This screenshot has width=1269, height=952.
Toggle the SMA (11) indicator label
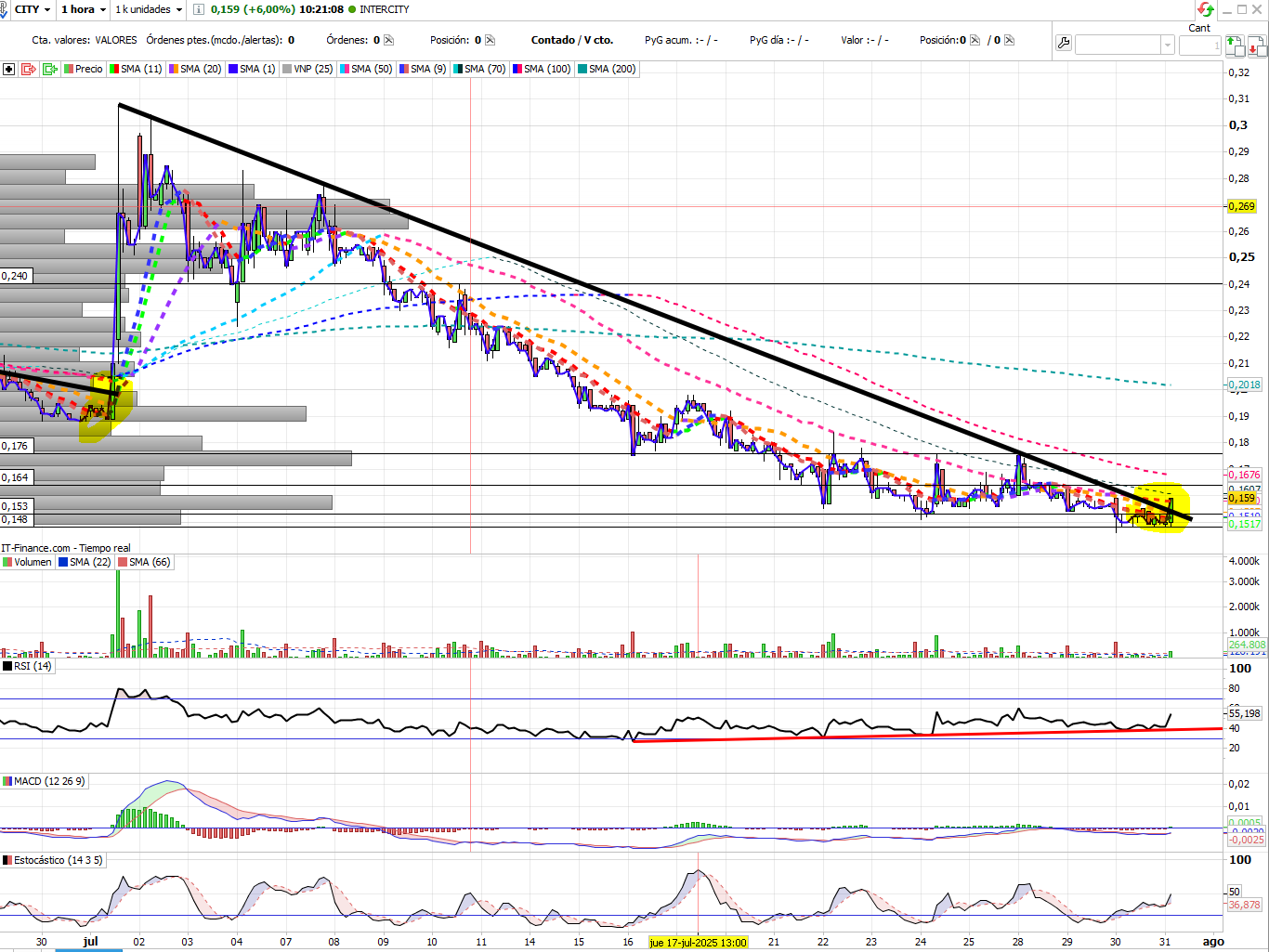click(136, 69)
